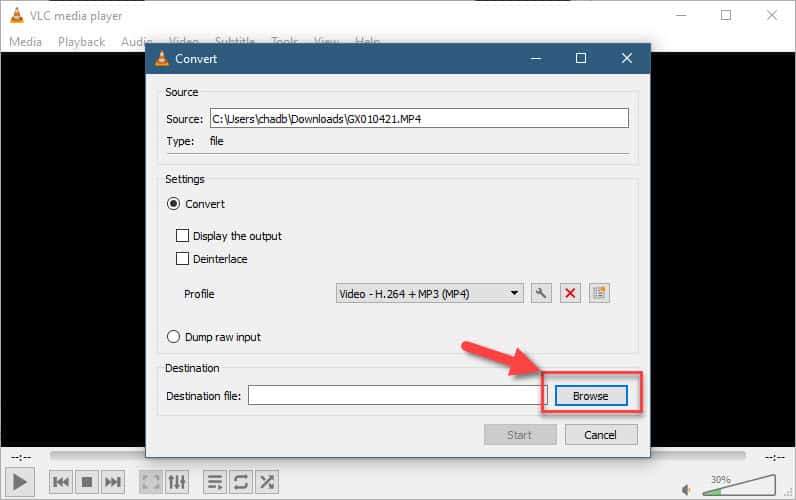Image resolution: width=796 pixels, height=500 pixels.
Task: Select the Convert radio button
Action: (173, 204)
